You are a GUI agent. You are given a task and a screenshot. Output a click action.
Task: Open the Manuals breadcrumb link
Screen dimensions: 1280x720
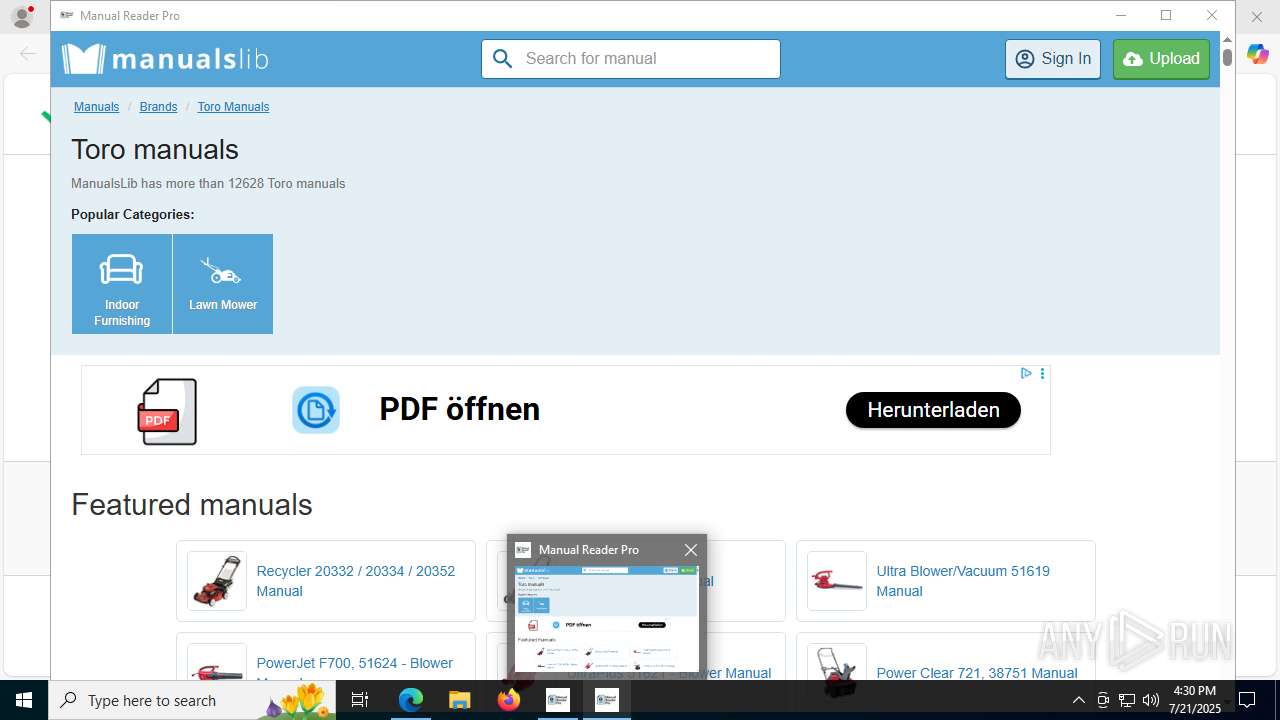click(x=96, y=107)
